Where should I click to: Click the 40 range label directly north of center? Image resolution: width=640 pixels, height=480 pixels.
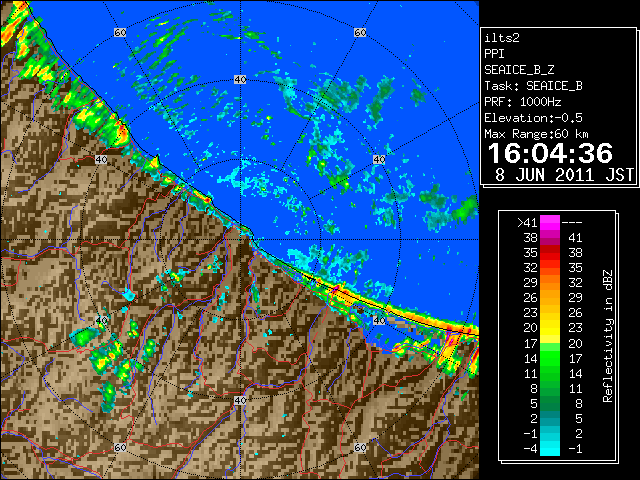coord(240,80)
